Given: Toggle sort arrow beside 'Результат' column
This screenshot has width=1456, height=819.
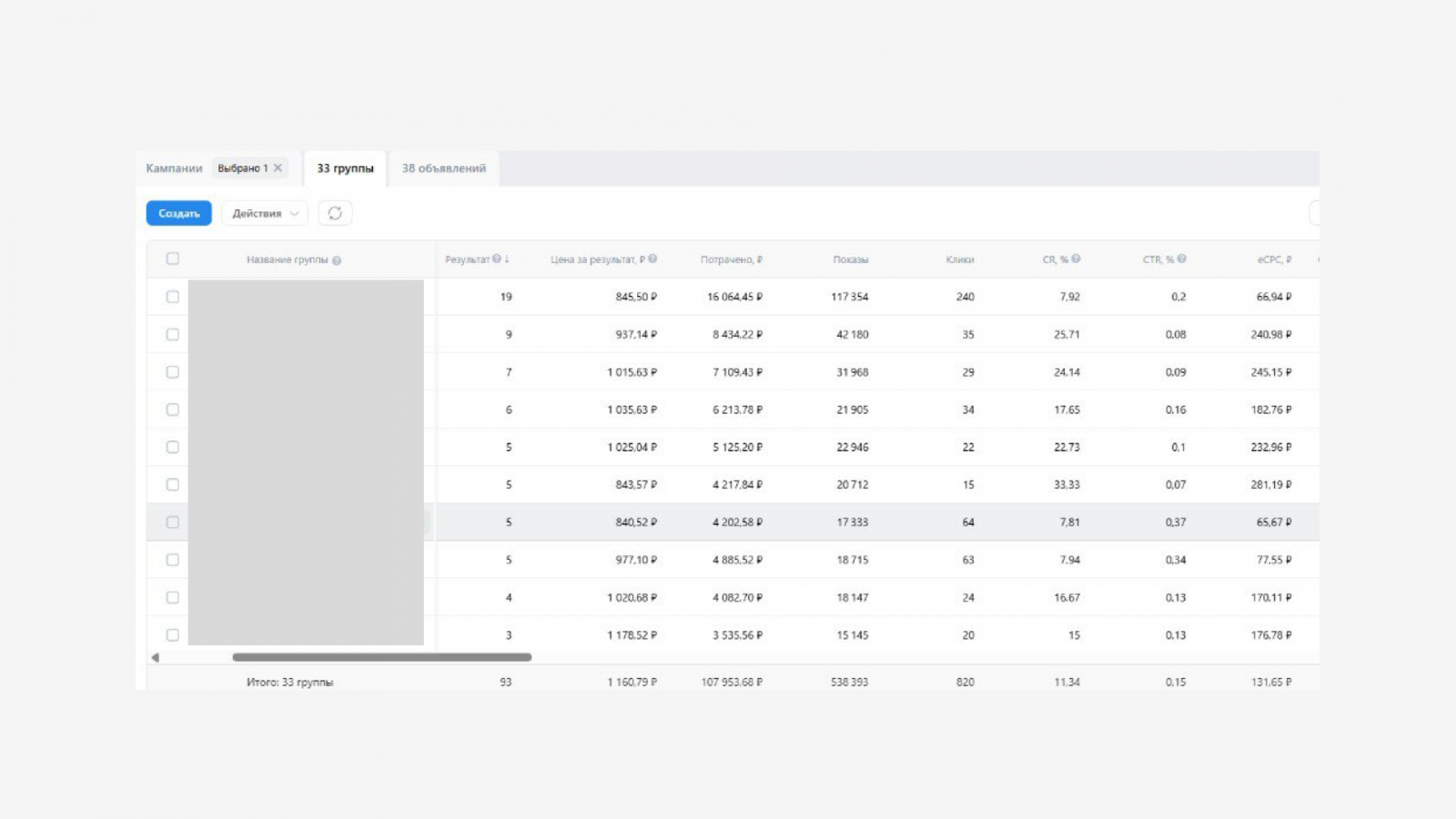Looking at the screenshot, I should [507, 259].
